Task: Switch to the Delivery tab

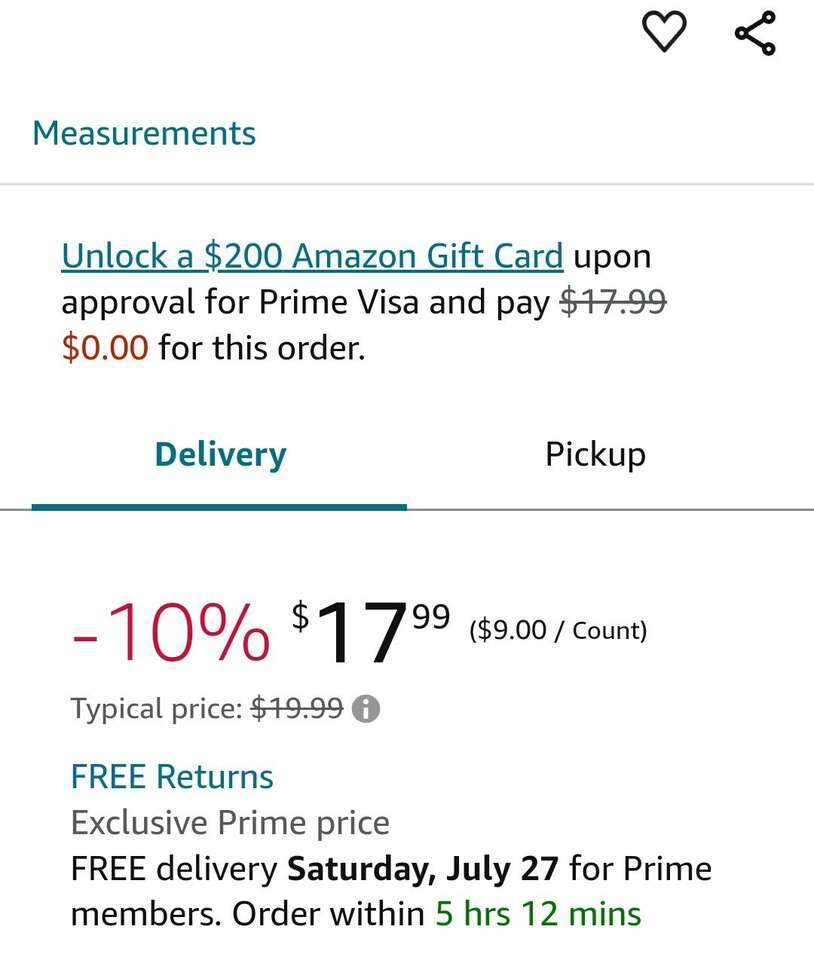Action: (x=220, y=455)
